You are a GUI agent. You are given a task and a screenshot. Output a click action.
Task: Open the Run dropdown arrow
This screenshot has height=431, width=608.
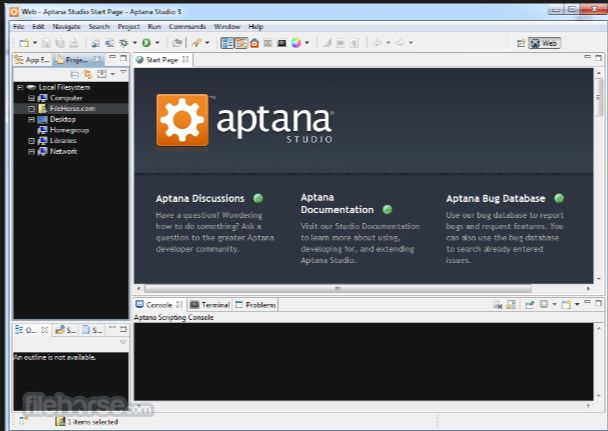click(x=157, y=43)
